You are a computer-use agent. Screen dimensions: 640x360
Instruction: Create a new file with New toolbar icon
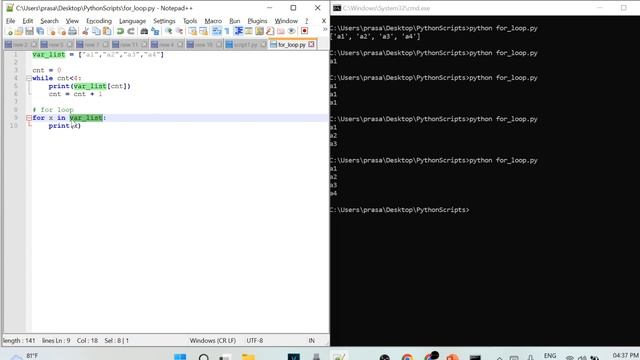(x=9, y=31)
